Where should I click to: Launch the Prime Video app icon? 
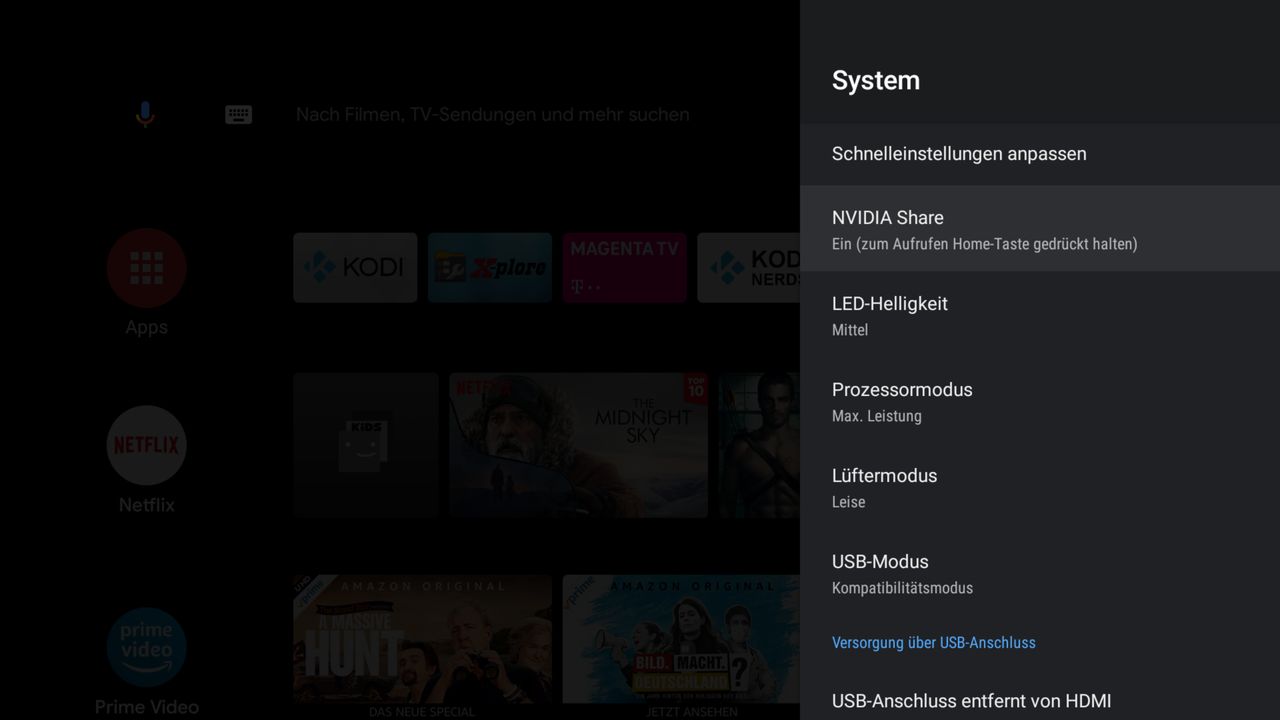pyautogui.click(x=146, y=646)
